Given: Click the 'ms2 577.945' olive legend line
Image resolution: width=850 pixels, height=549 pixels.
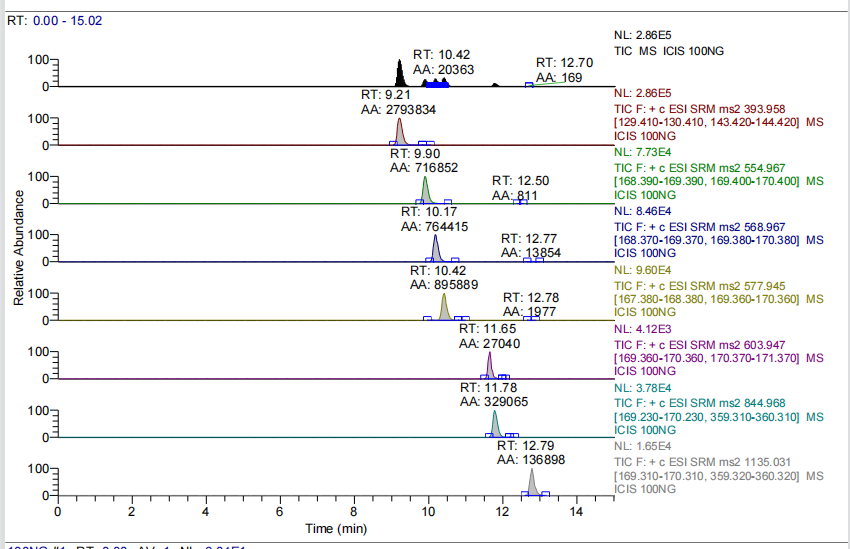Looking at the screenshot, I should (x=700, y=286).
